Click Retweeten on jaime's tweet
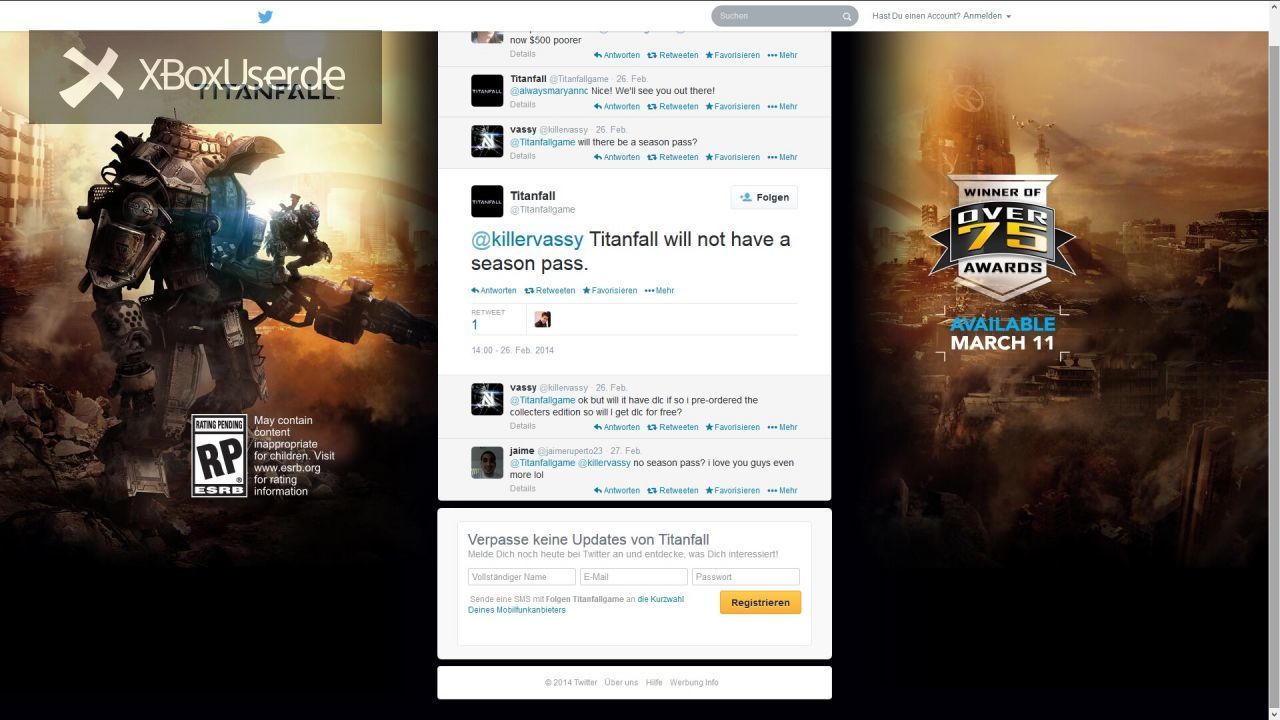 (x=673, y=491)
